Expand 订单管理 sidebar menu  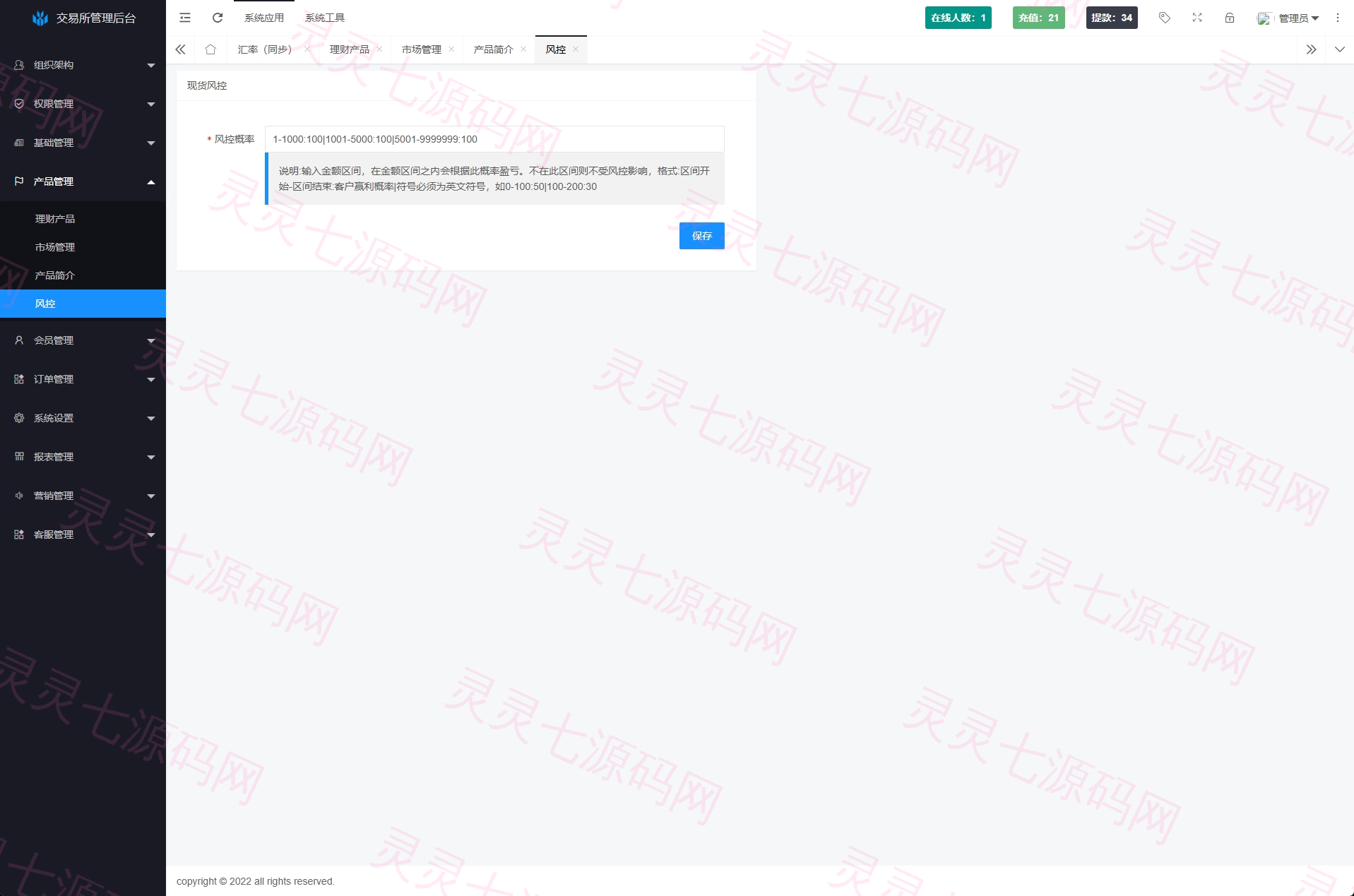[x=83, y=379]
